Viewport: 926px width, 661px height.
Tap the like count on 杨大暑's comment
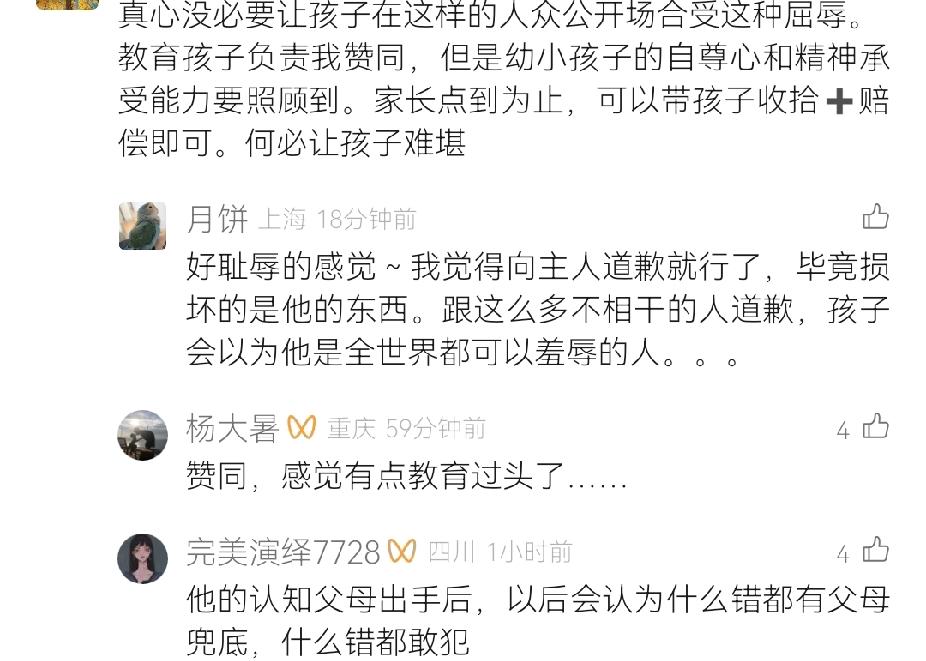tap(843, 430)
